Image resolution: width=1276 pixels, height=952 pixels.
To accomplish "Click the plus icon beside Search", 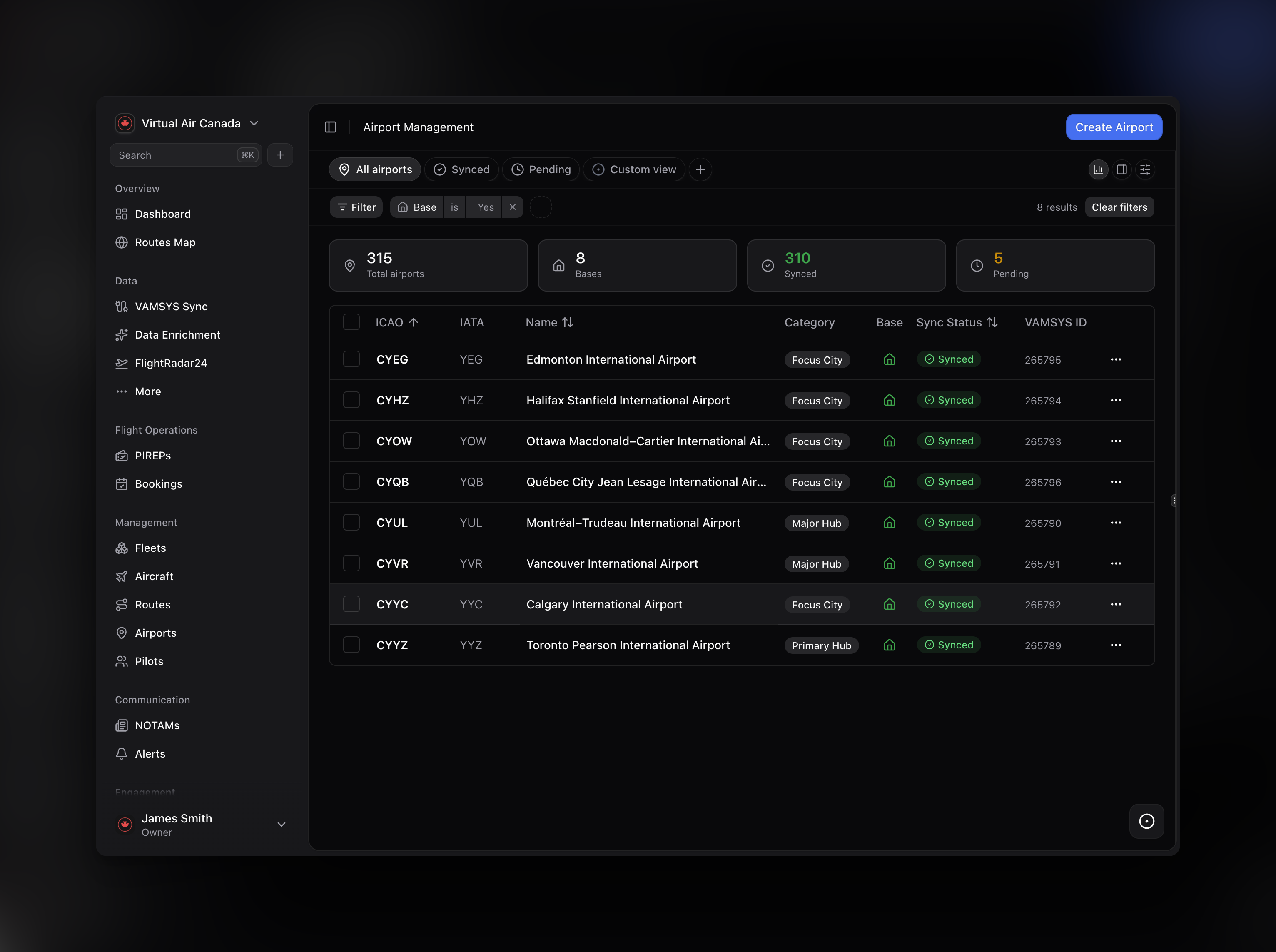I will (280, 155).
